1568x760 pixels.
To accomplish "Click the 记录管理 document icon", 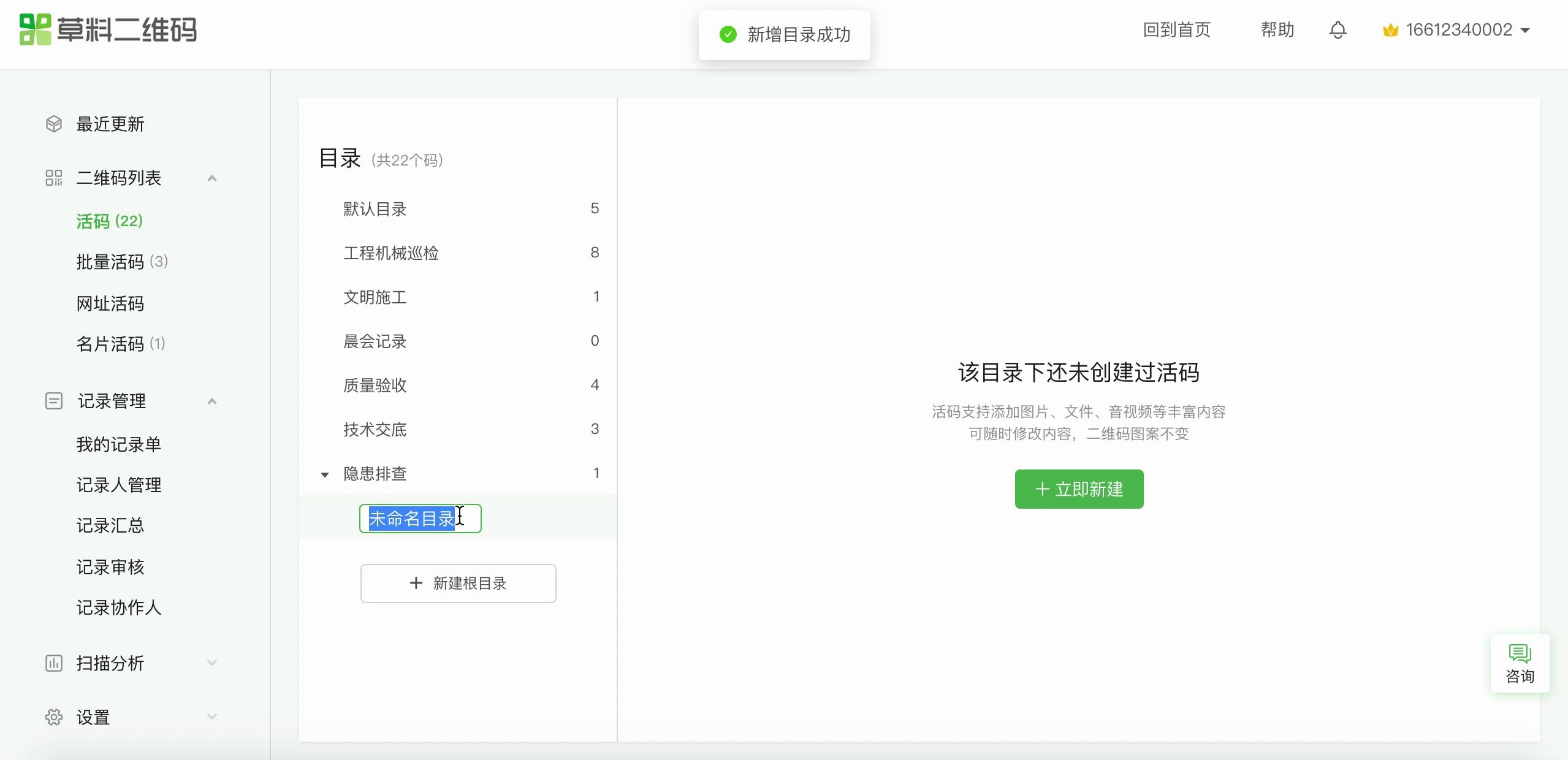I will click(54, 401).
